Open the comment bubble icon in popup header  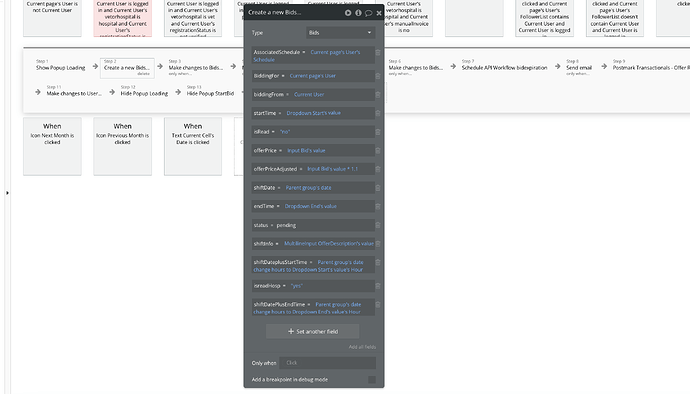coord(369,13)
